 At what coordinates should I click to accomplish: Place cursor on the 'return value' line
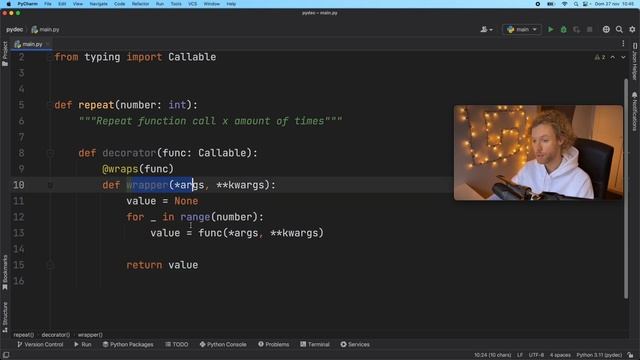pyautogui.click(x=162, y=265)
